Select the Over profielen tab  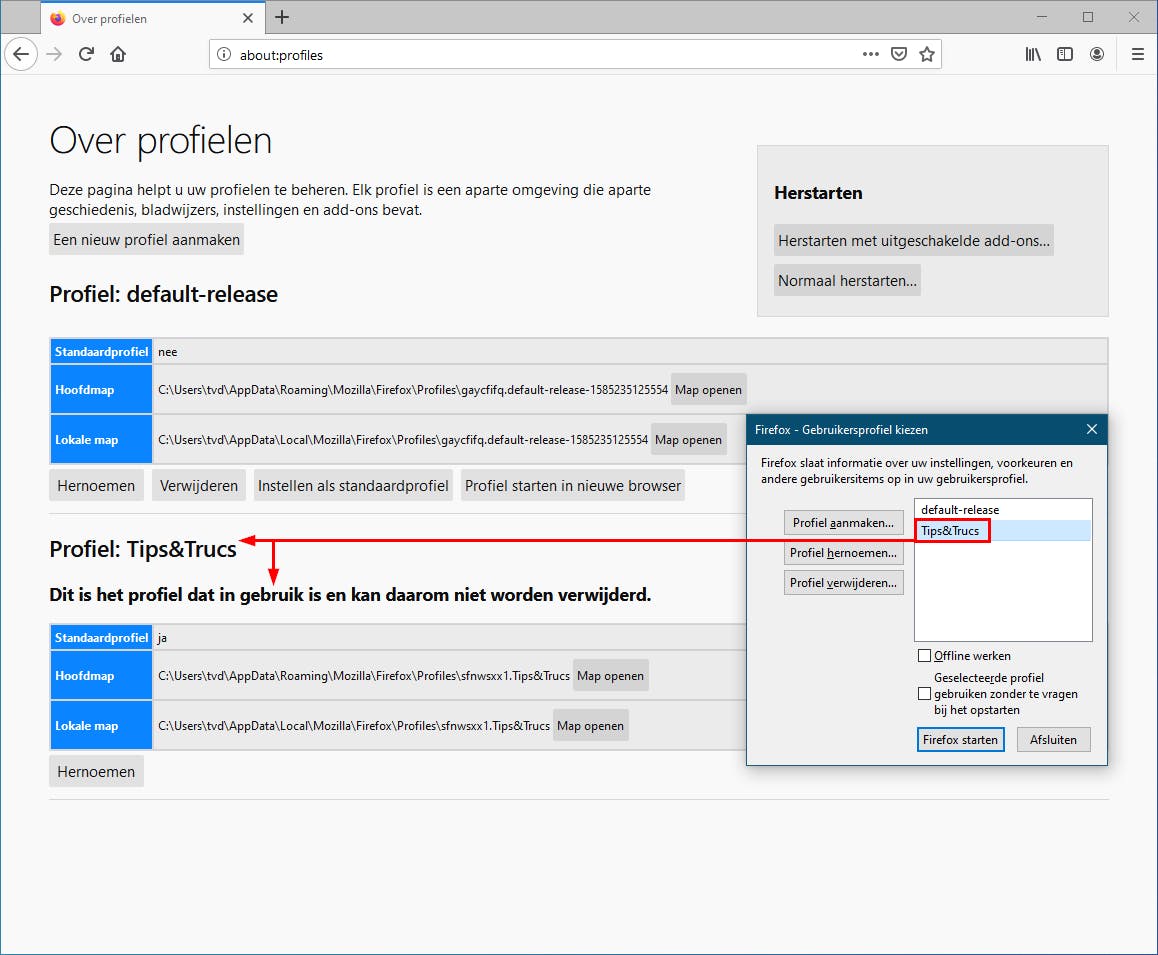click(151, 18)
